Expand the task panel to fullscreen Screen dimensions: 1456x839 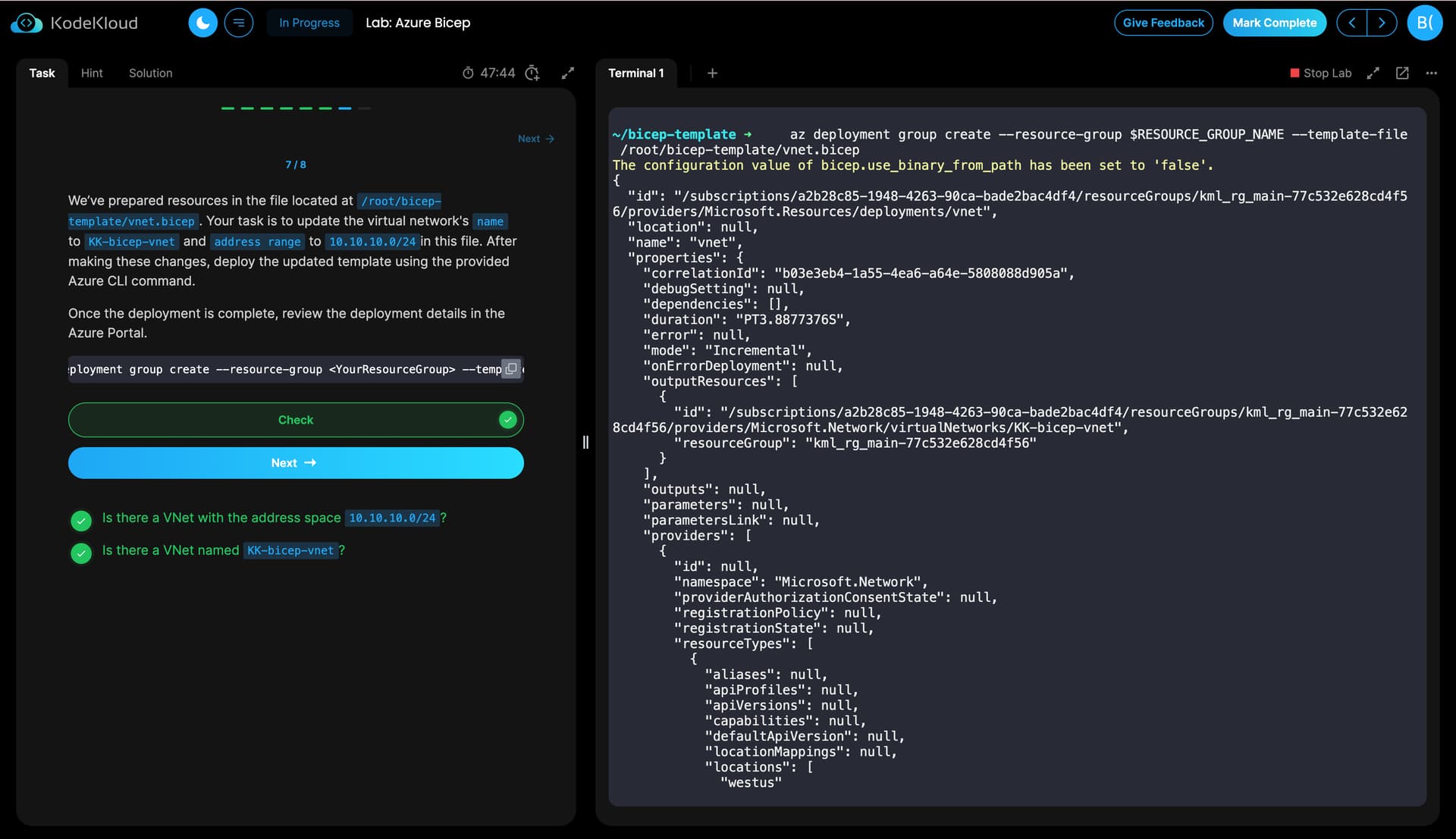tap(567, 73)
